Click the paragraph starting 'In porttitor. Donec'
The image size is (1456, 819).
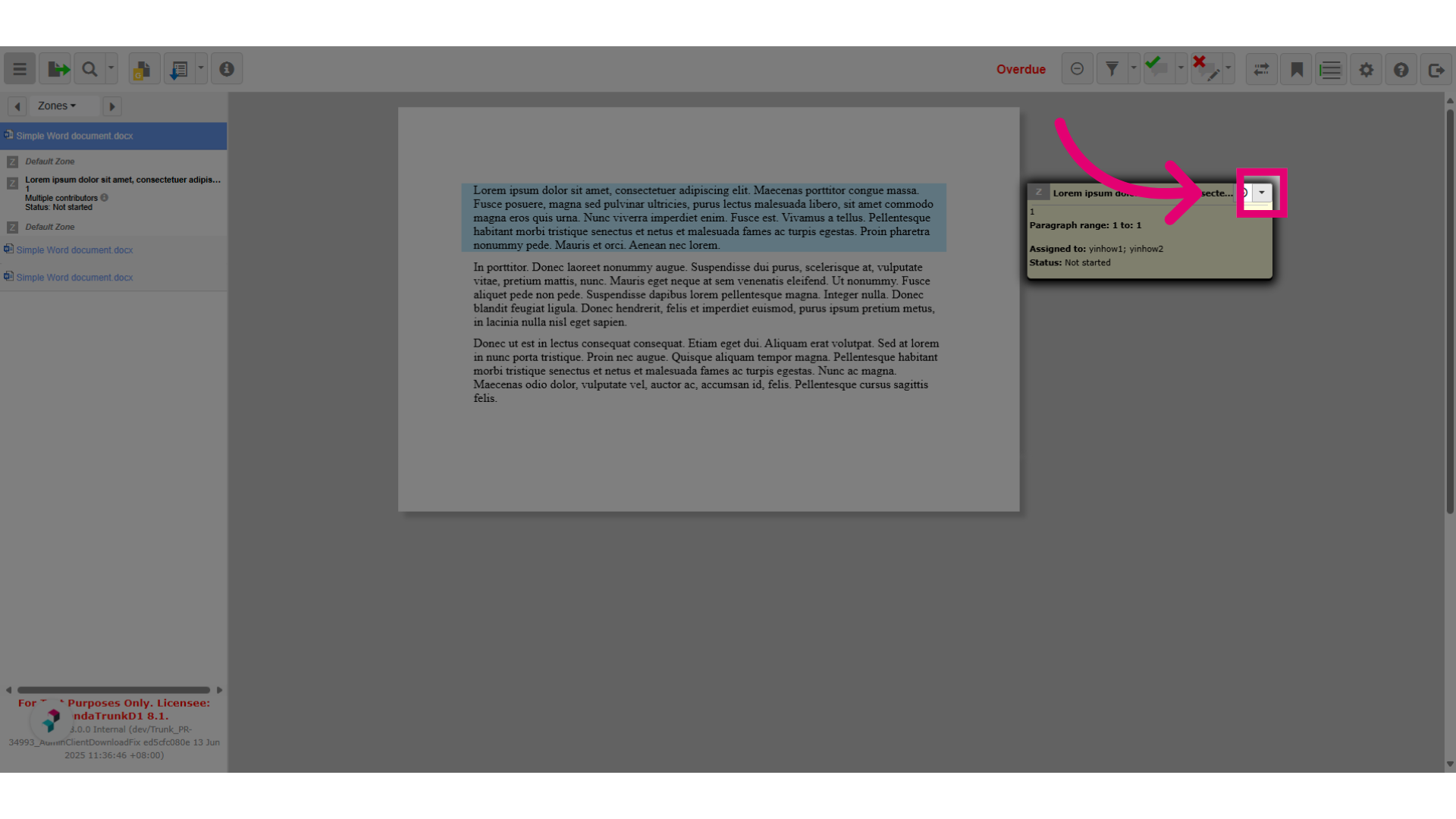704,294
